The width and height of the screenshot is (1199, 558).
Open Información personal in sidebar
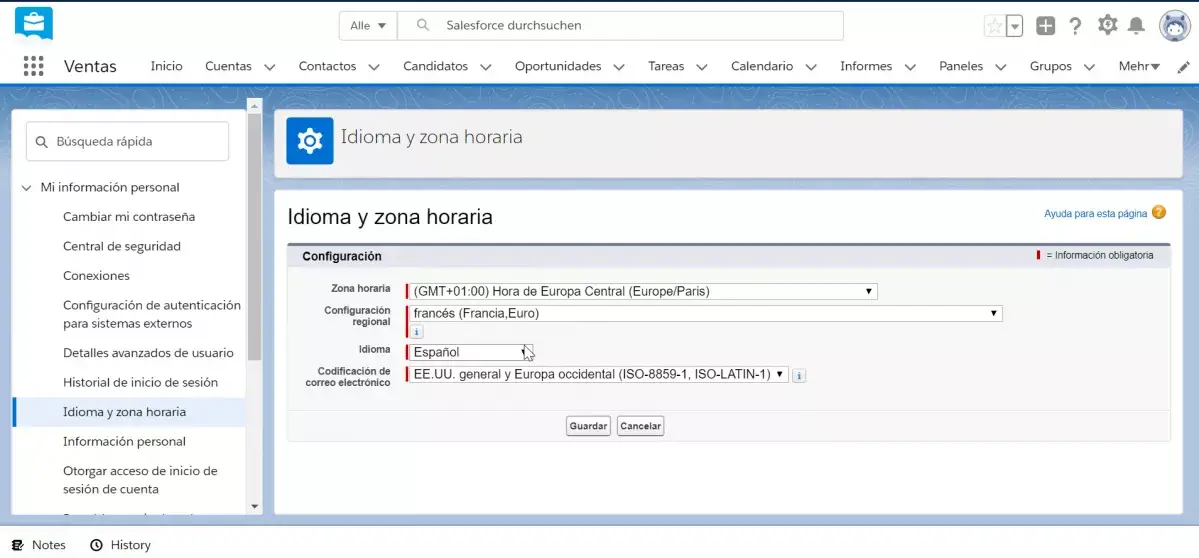tap(125, 441)
